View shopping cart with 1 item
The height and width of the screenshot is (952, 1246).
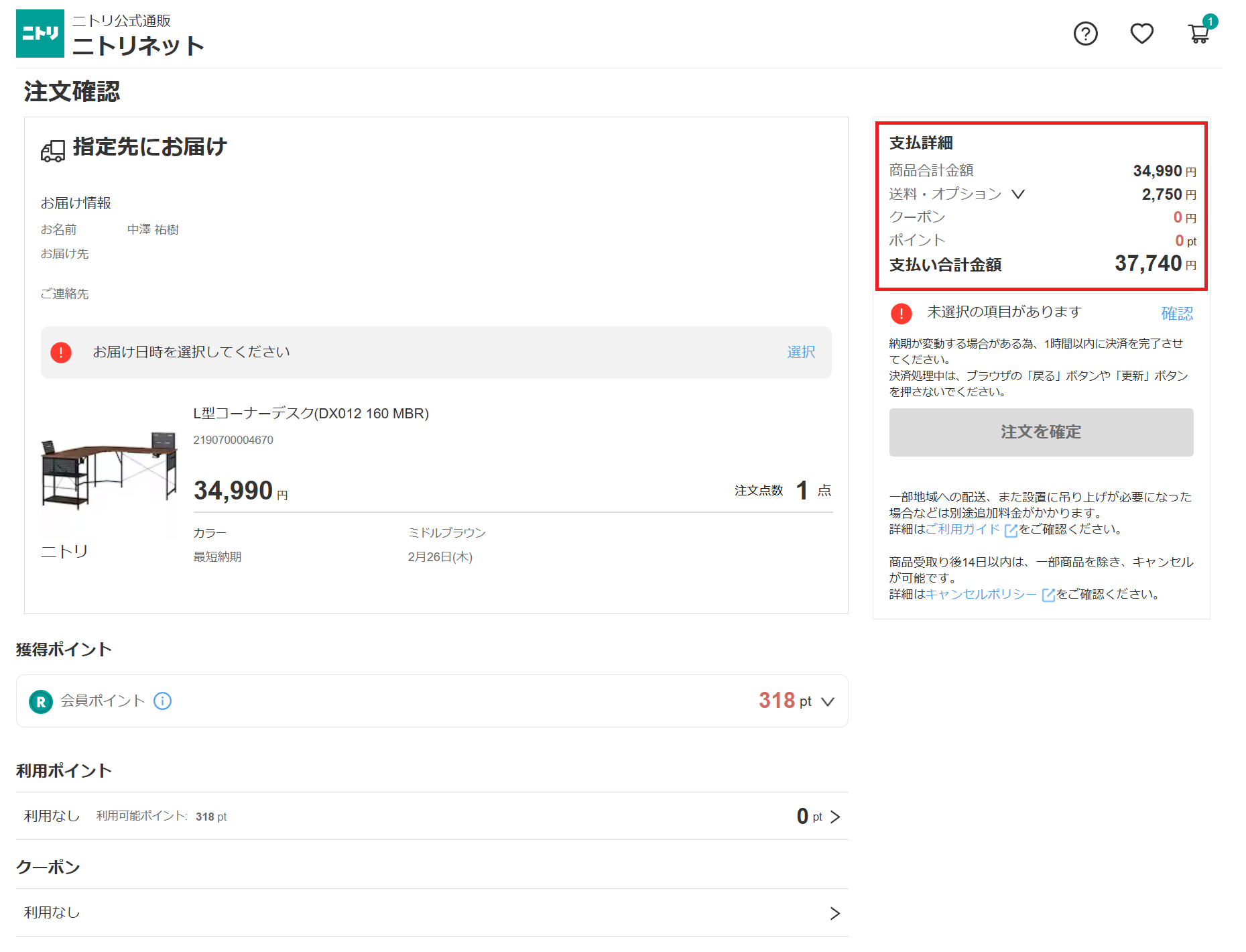(x=1200, y=34)
